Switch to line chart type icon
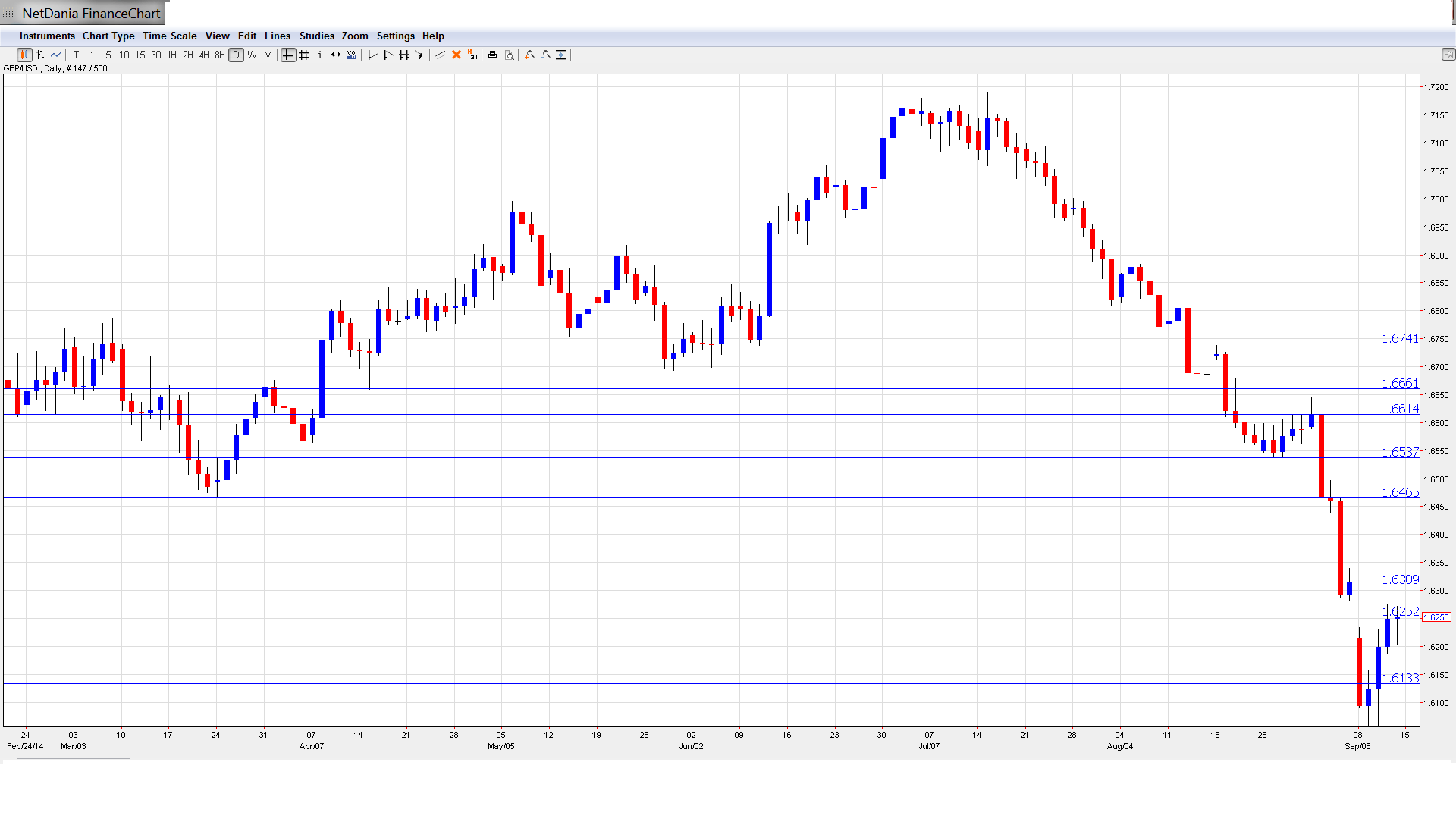The height and width of the screenshot is (819, 1456). coord(56,55)
